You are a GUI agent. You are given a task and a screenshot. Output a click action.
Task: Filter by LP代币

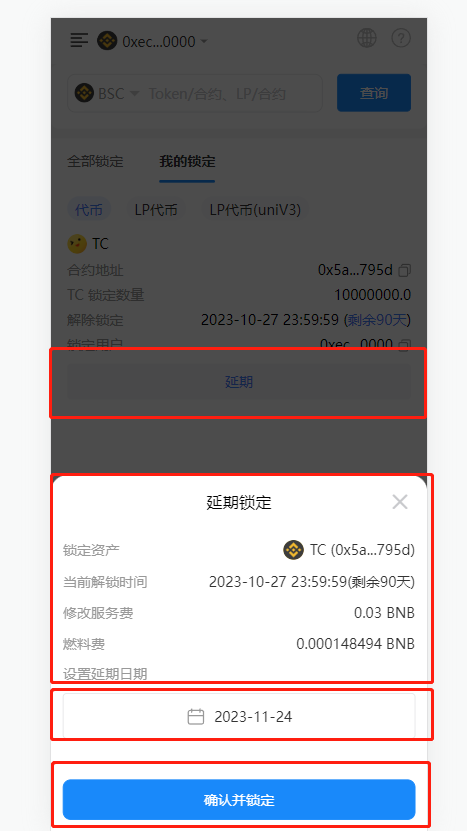pyautogui.click(x=156, y=210)
